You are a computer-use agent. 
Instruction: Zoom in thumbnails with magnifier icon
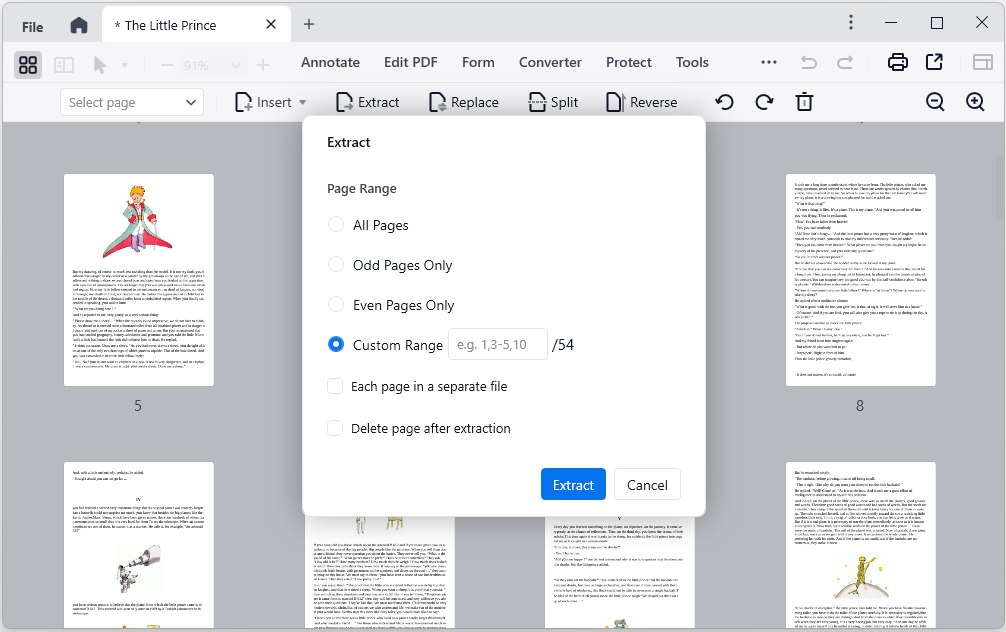pos(975,102)
